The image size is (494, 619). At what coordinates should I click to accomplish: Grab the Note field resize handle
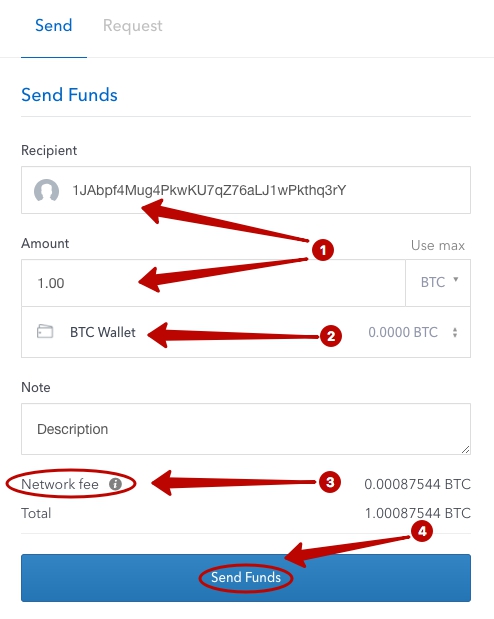466,450
